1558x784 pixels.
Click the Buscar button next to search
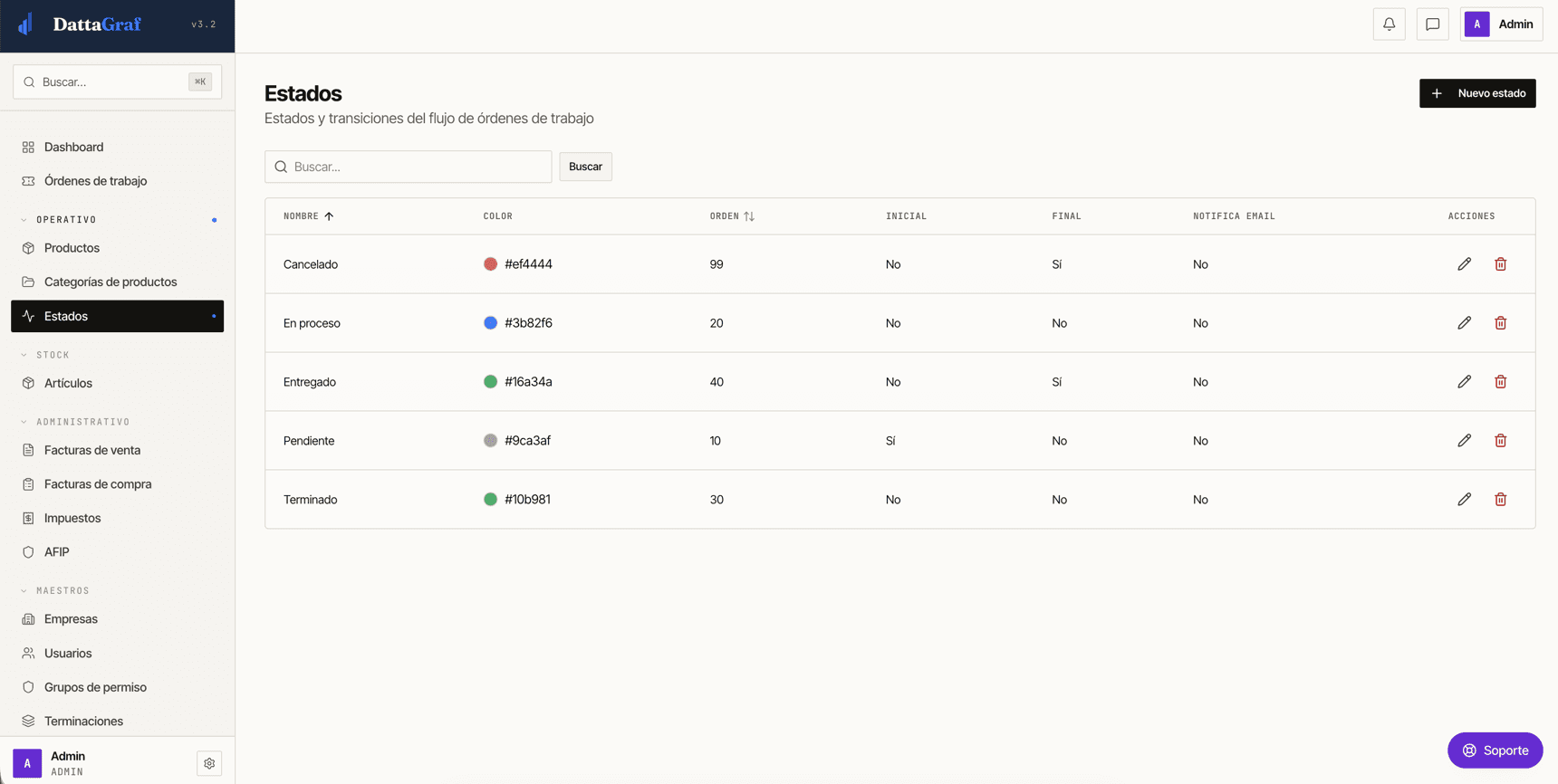click(x=585, y=167)
